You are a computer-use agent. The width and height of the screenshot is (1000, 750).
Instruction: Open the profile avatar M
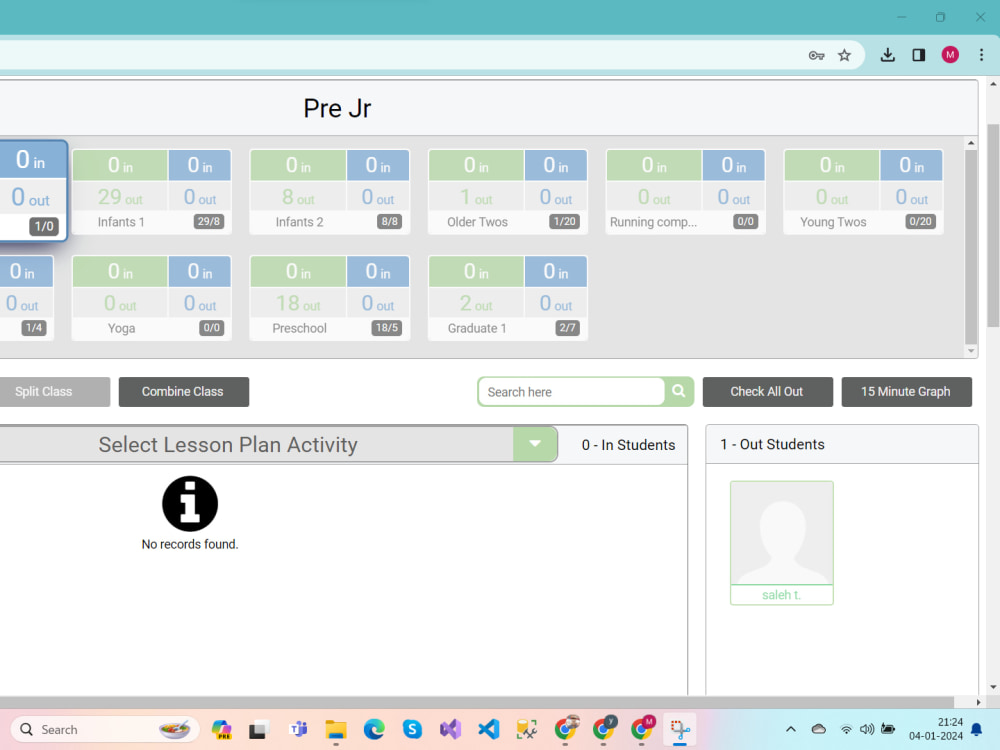(950, 55)
